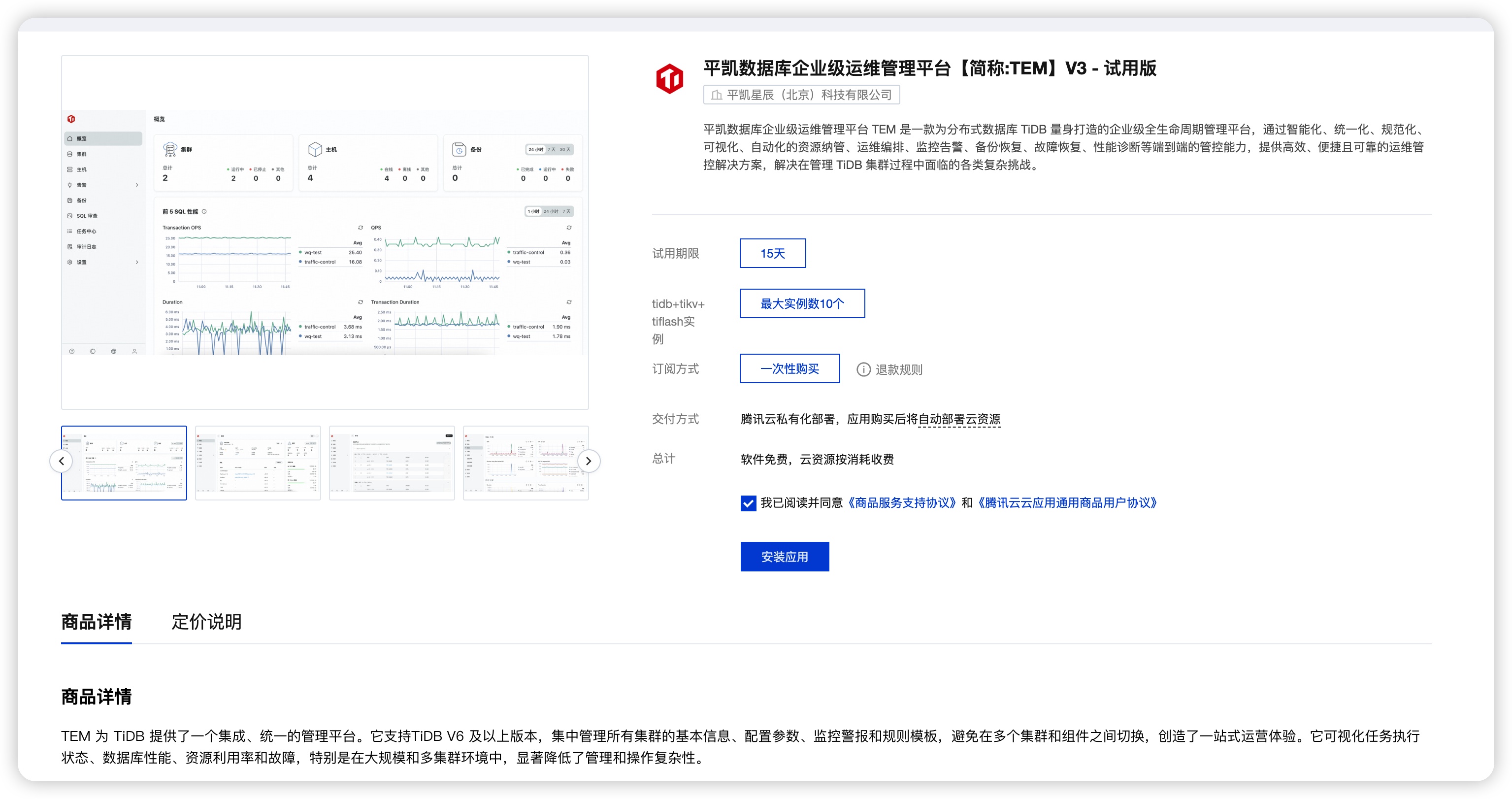The height and width of the screenshot is (799, 1512).
Task: Open 备份 section in the sidebar
Action: (x=82, y=200)
